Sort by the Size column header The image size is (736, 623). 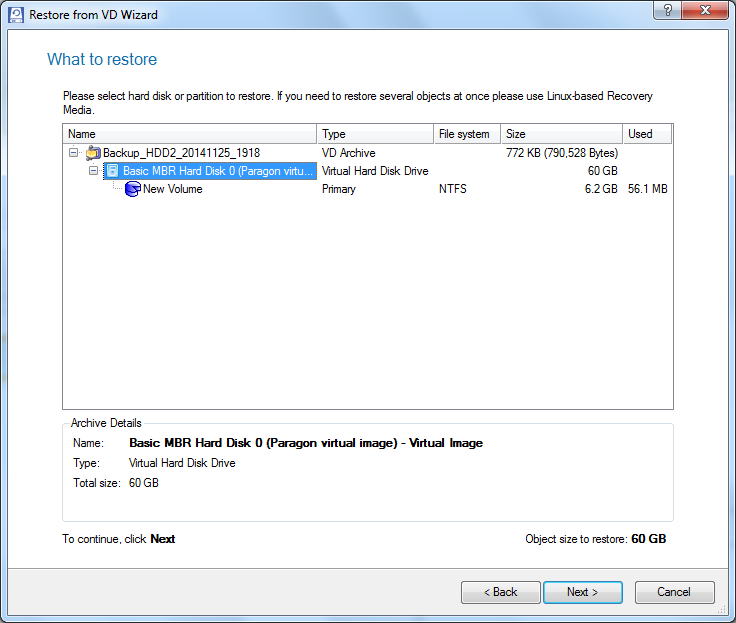(562, 134)
